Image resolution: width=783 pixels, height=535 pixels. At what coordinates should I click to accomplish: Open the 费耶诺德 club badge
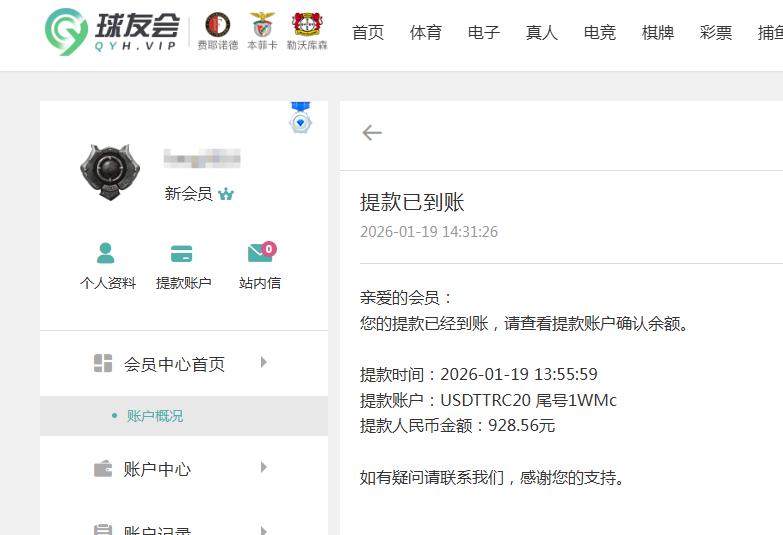click(218, 31)
